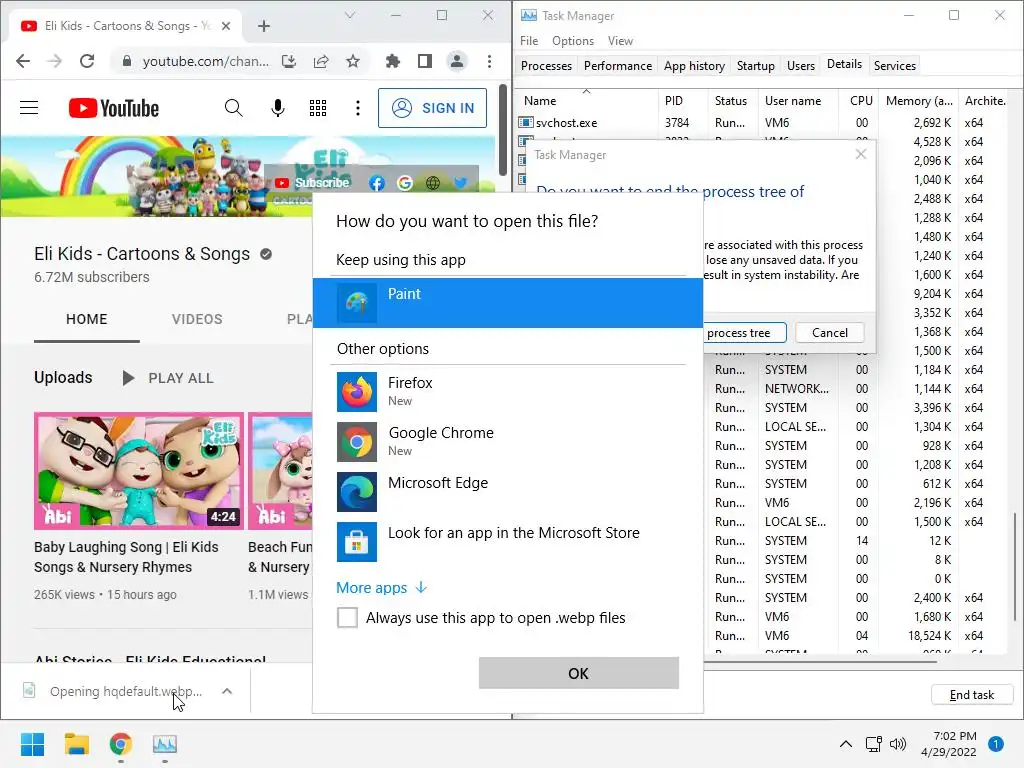Click OK in the open-with dialog
1024x768 pixels.
[579, 673]
